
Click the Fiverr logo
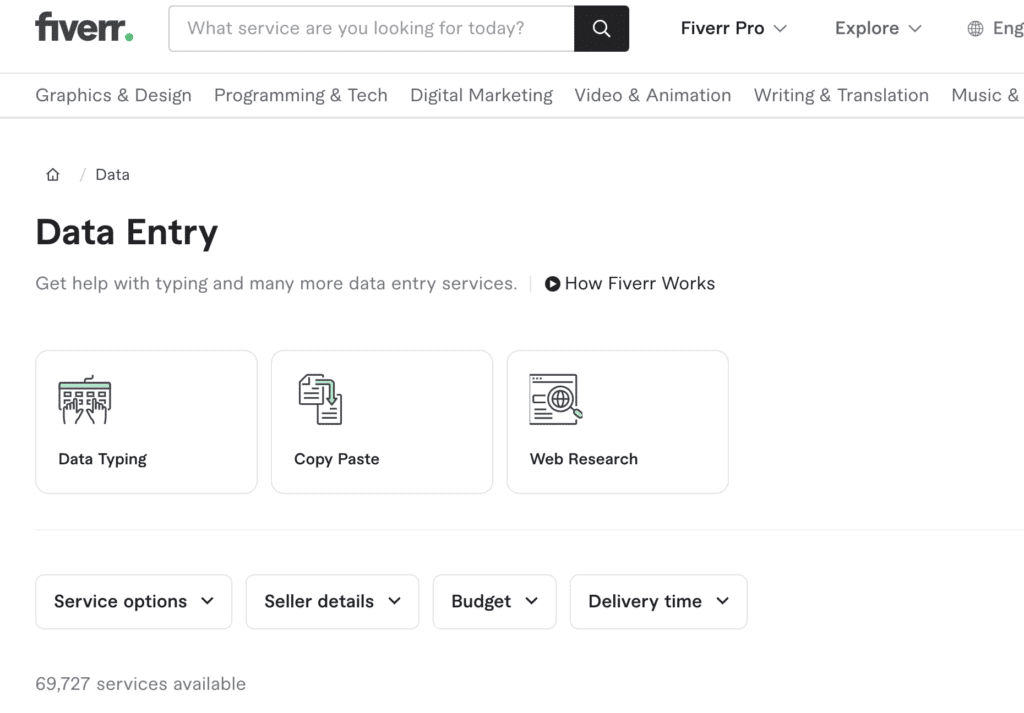(83, 27)
